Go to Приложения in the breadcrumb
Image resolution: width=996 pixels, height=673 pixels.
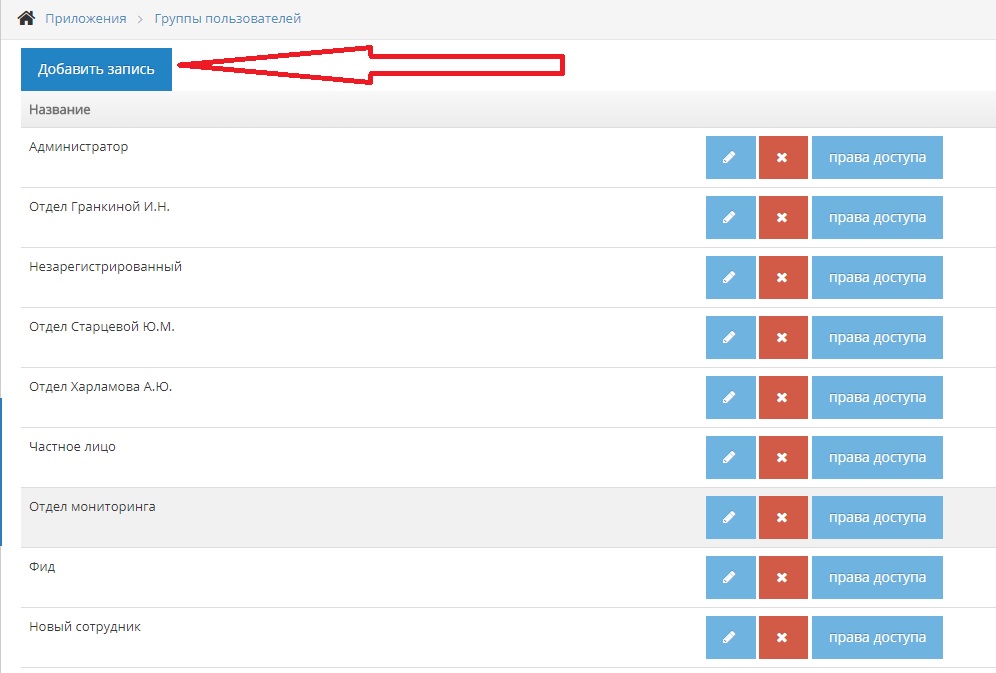pos(86,18)
